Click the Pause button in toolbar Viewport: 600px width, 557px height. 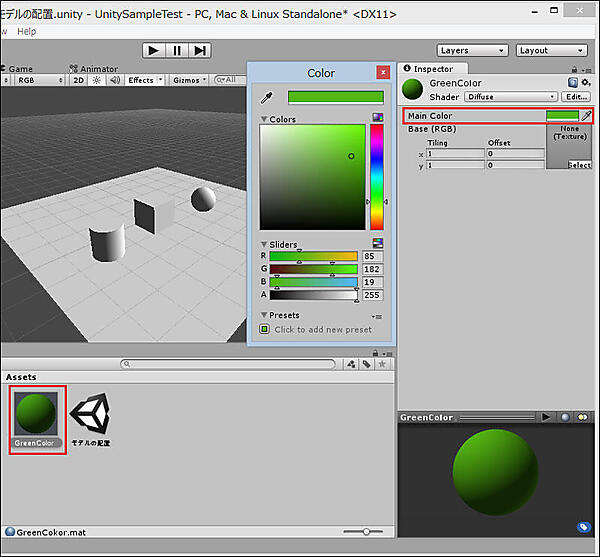(177, 50)
